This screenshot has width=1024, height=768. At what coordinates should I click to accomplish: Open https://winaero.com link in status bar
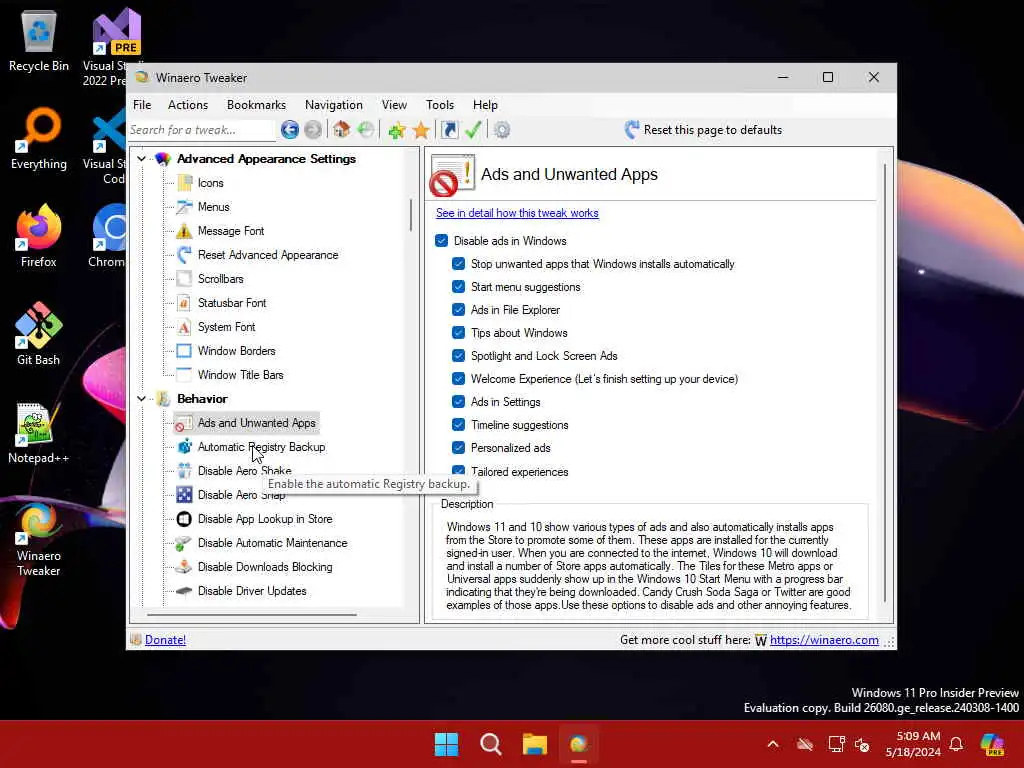click(824, 640)
